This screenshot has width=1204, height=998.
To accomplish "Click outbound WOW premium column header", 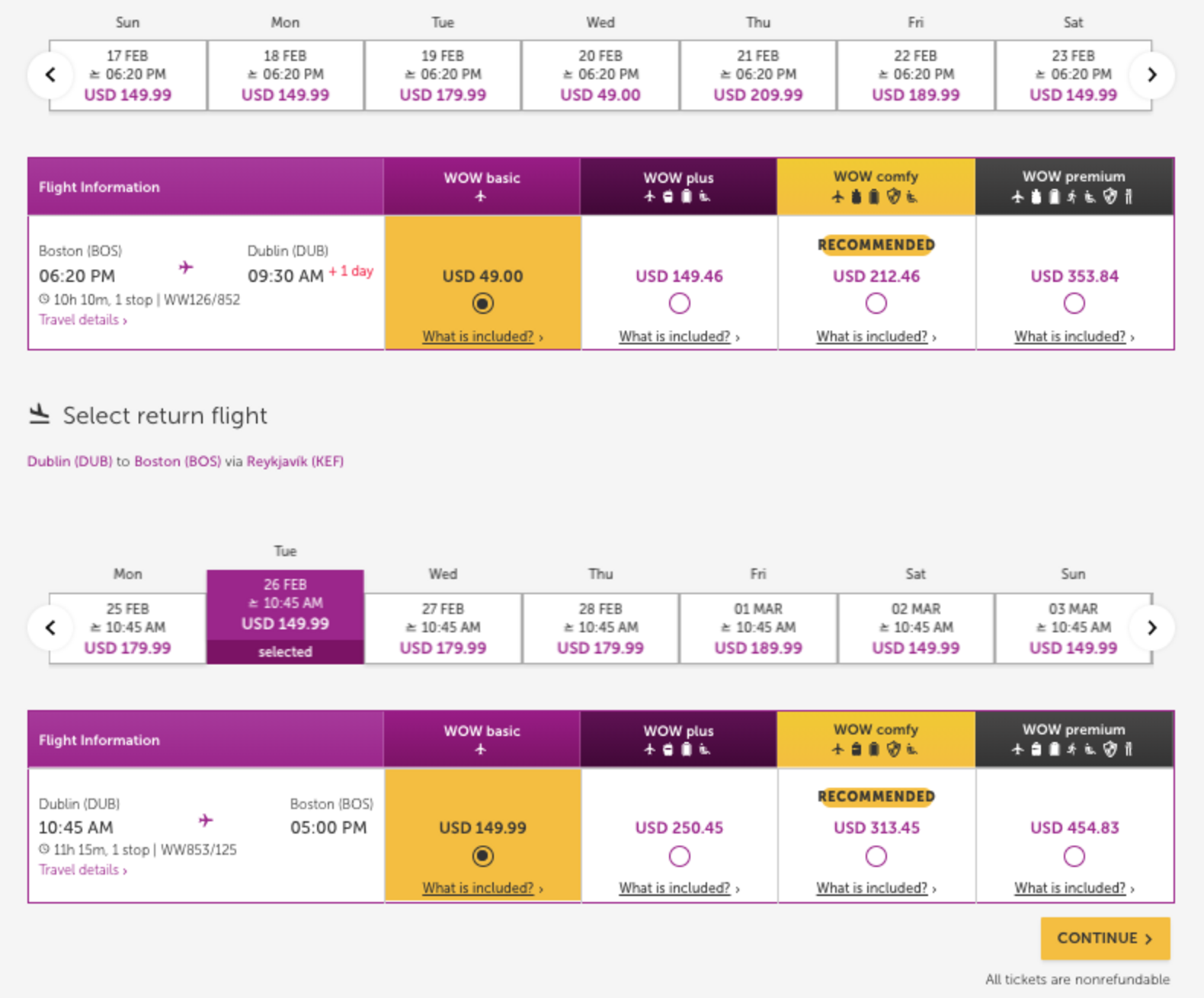I will click(1074, 186).
